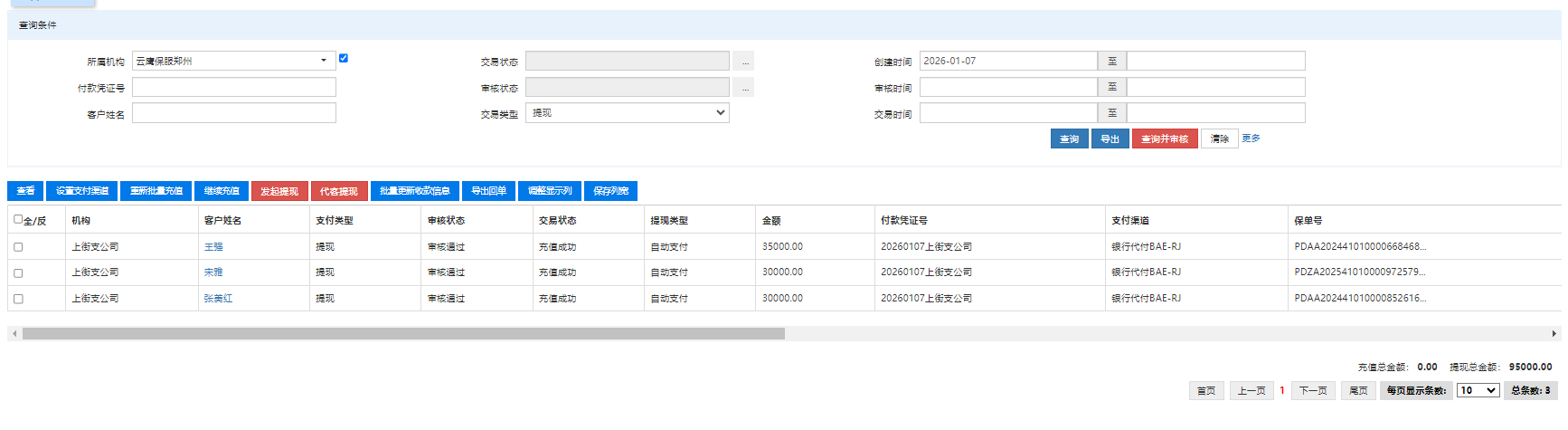1568x430 pixels.
Task: Click 重新批量充值 toolbar button
Action: coord(156,191)
